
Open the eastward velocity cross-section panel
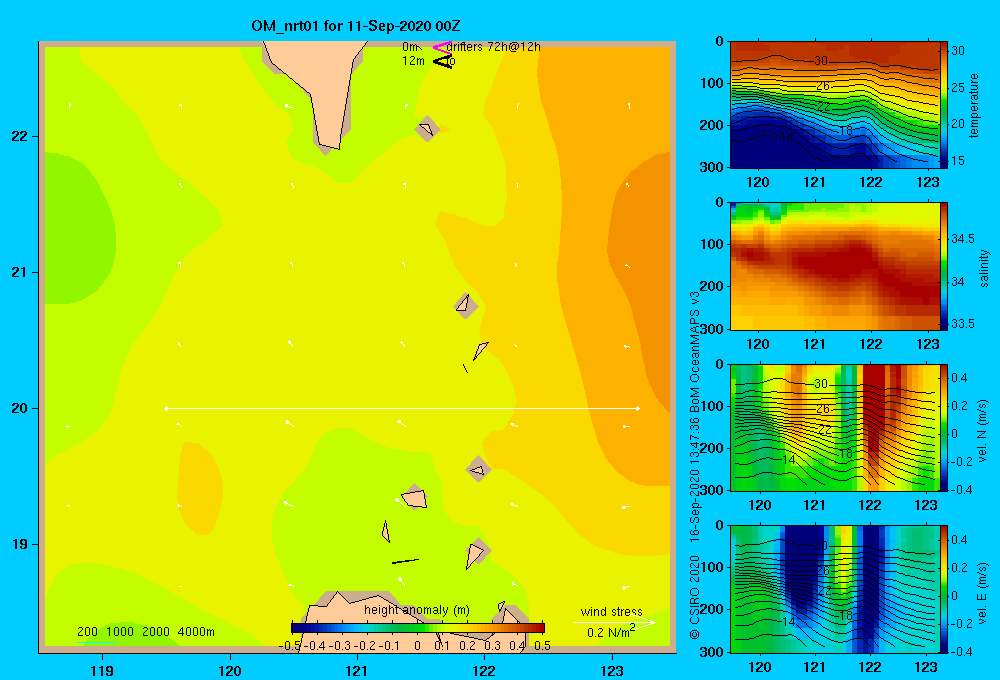click(x=834, y=589)
